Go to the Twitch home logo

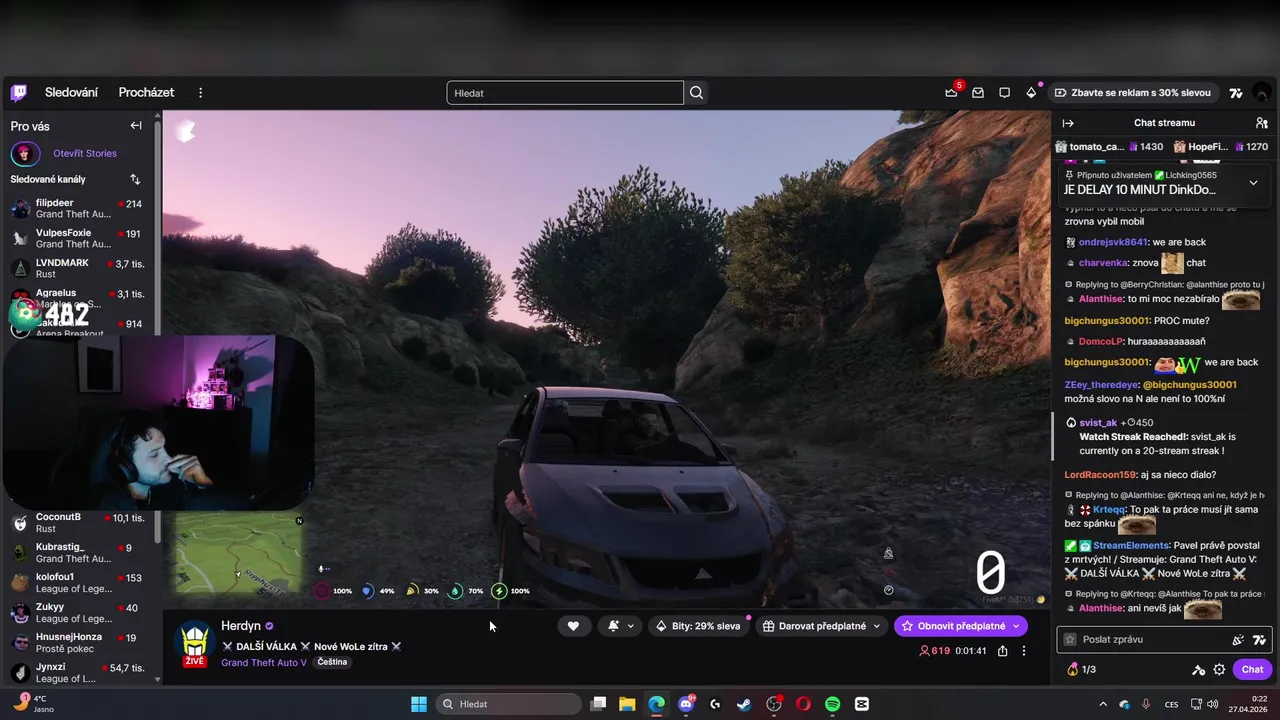click(19, 93)
